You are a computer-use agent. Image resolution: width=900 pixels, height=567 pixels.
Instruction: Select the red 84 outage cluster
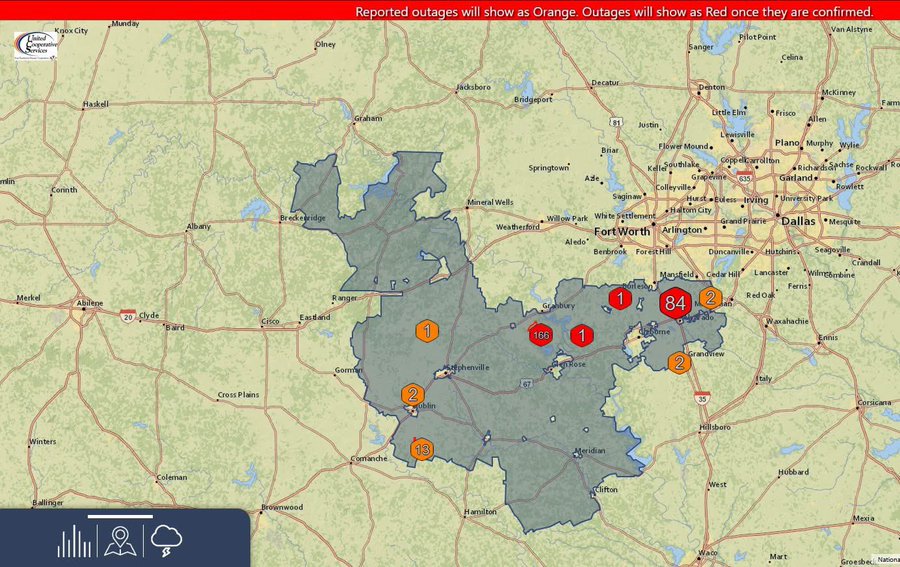pos(674,303)
